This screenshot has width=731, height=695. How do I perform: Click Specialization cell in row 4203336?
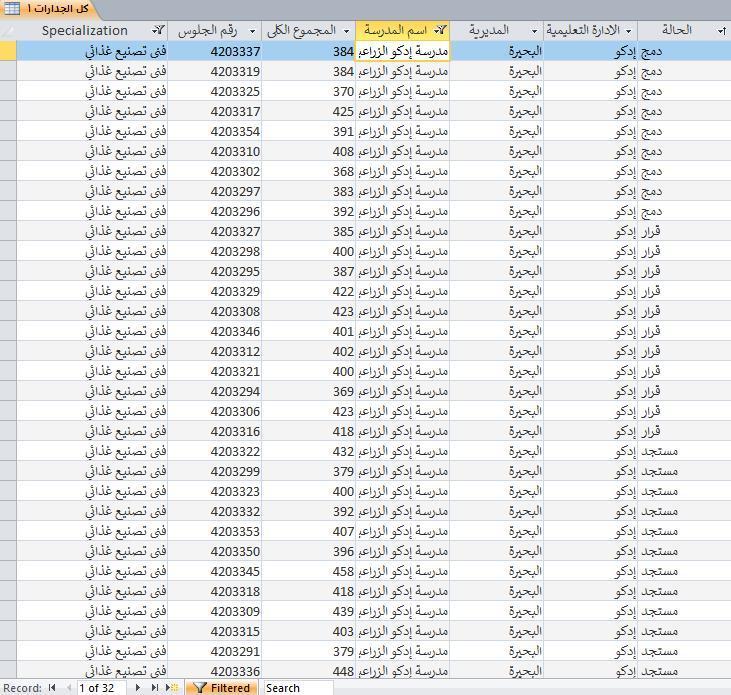[x=92, y=672]
